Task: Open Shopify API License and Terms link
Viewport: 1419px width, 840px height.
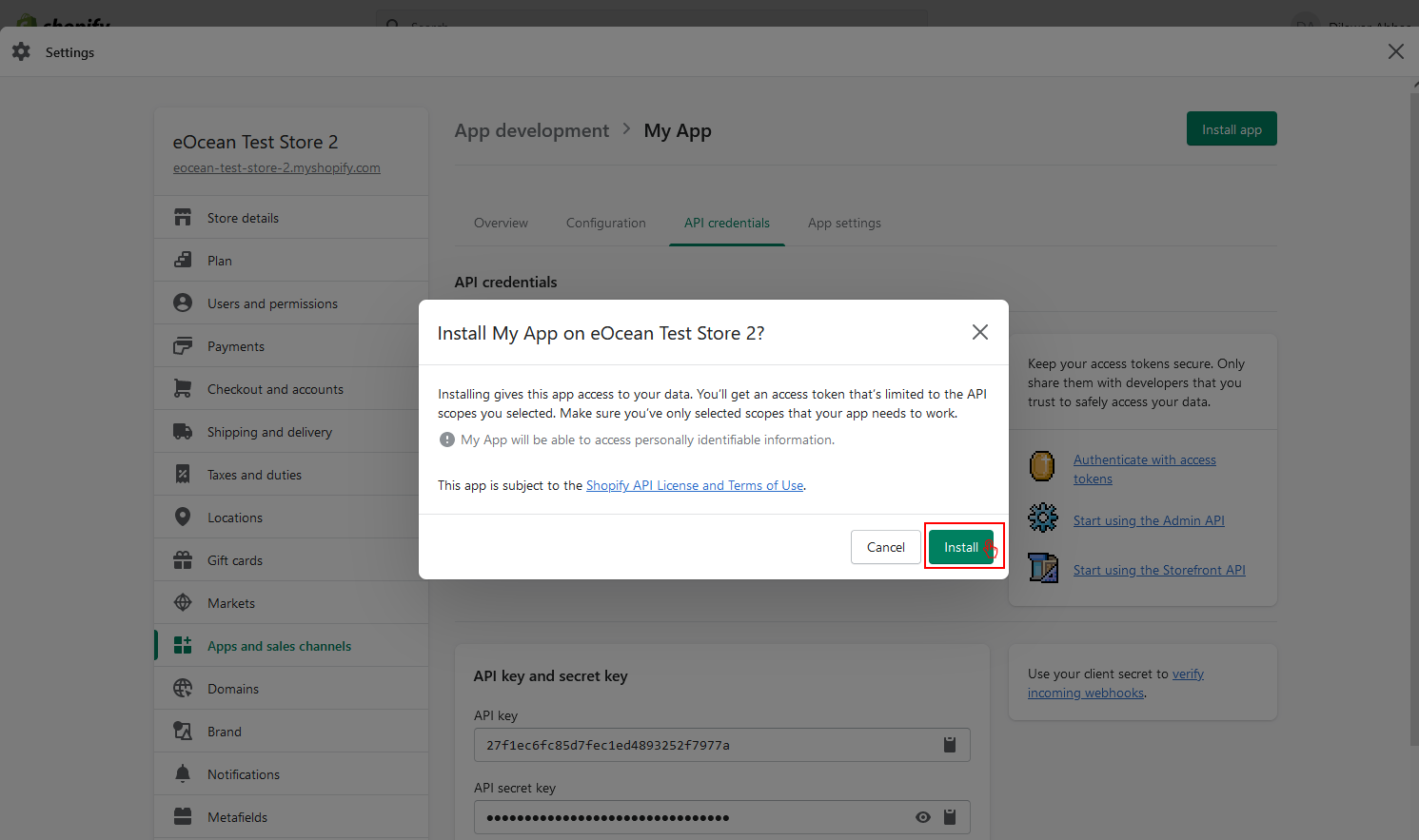Action: click(694, 485)
